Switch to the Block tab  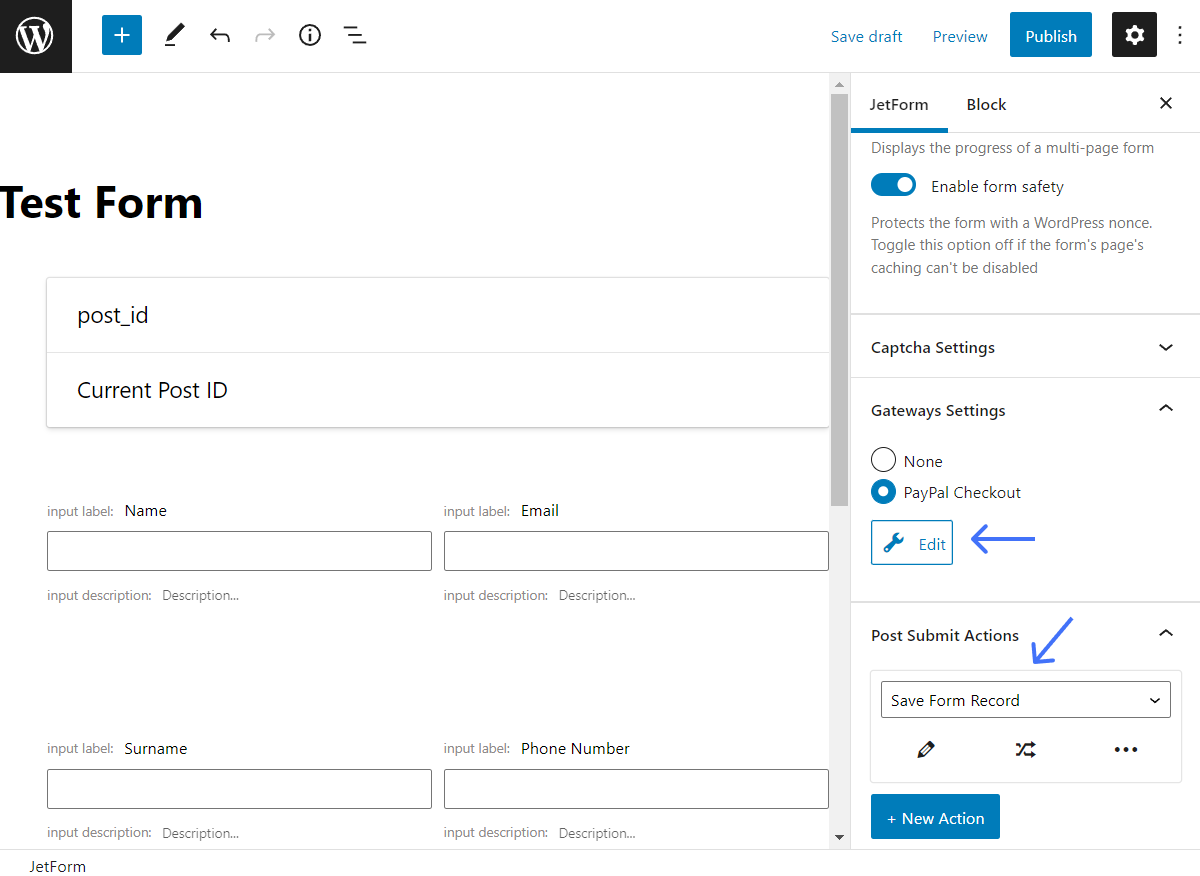[986, 104]
